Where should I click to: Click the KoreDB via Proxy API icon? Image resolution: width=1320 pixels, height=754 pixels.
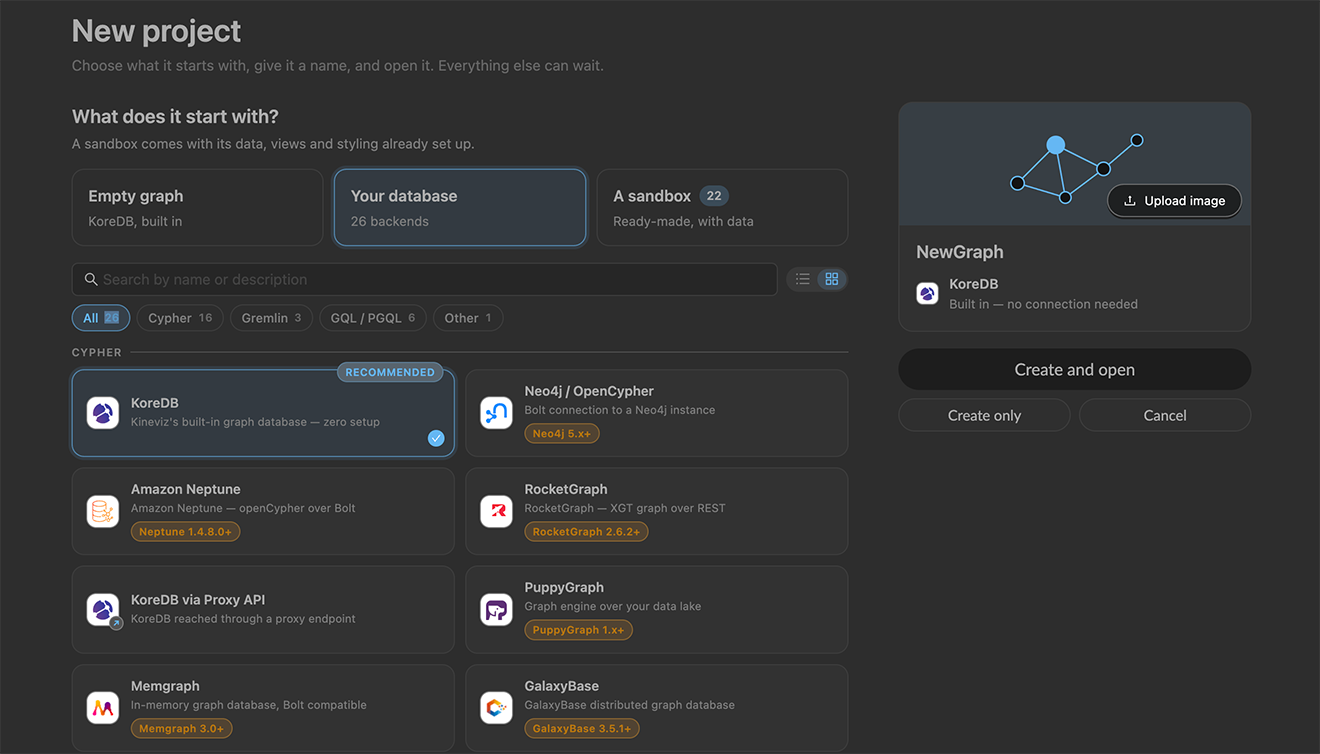pos(103,610)
